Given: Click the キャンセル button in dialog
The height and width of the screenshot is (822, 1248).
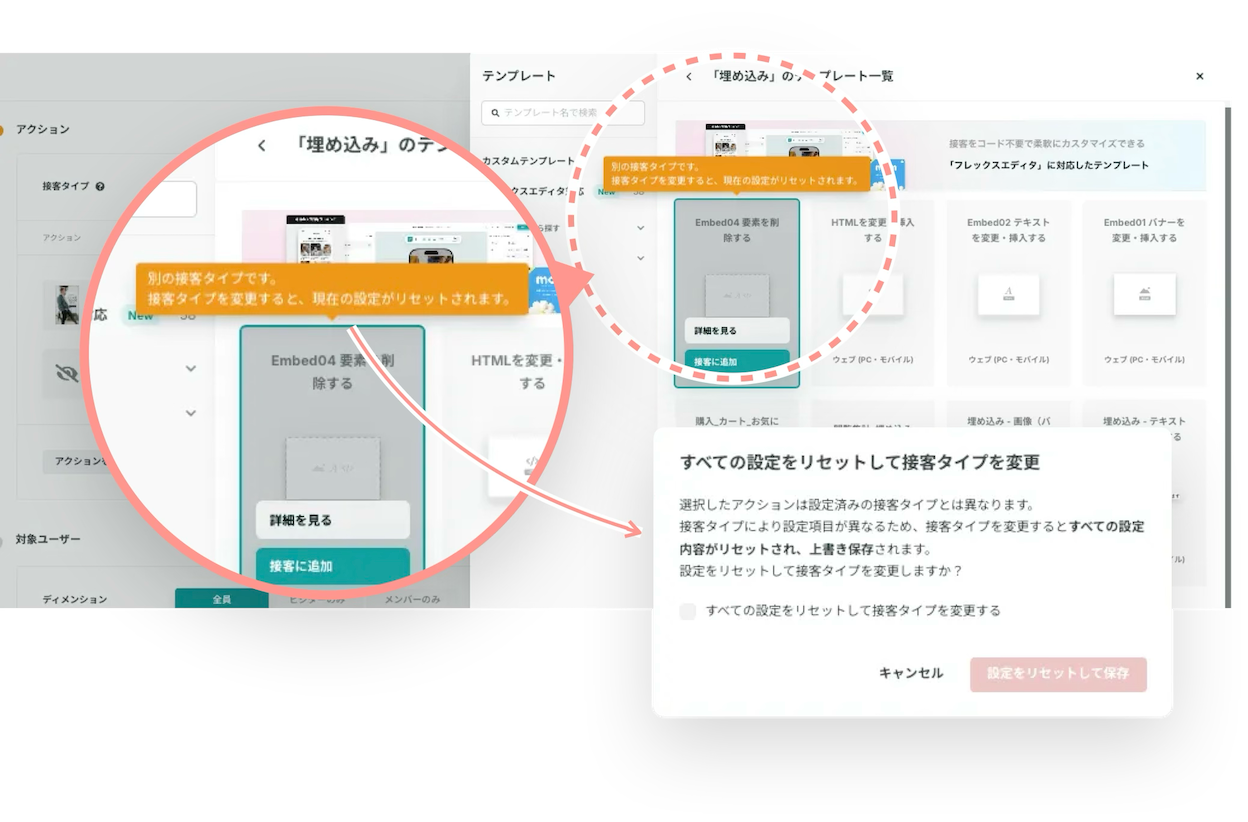Looking at the screenshot, I should 911,673.
